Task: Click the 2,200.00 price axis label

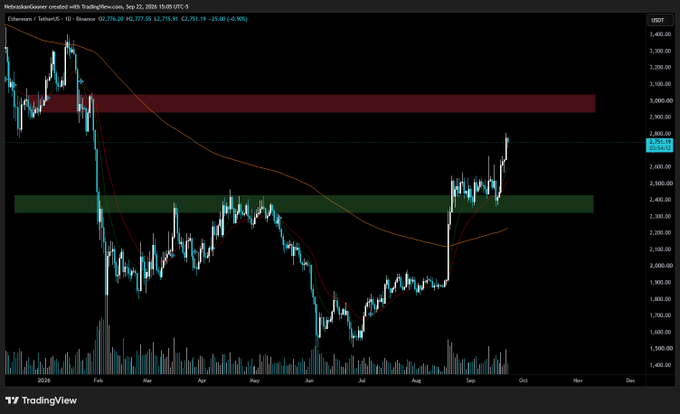Action: point(661,232)
